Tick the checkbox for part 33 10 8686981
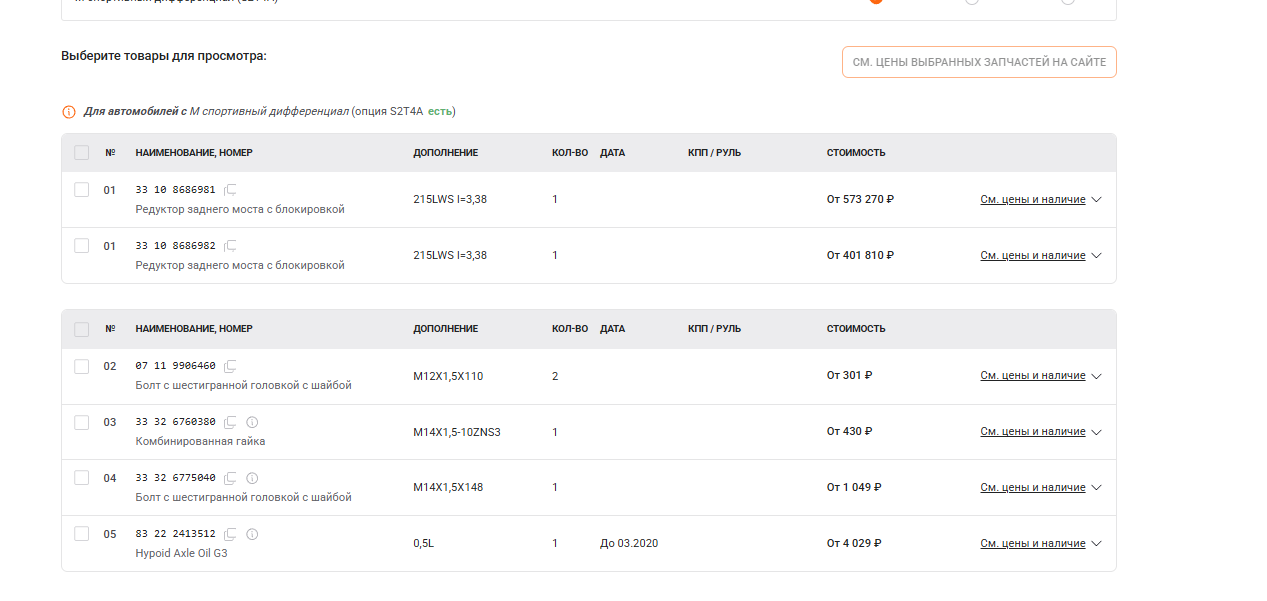Viewport: 1267px width, 601px height. click(x=82, y=189)
